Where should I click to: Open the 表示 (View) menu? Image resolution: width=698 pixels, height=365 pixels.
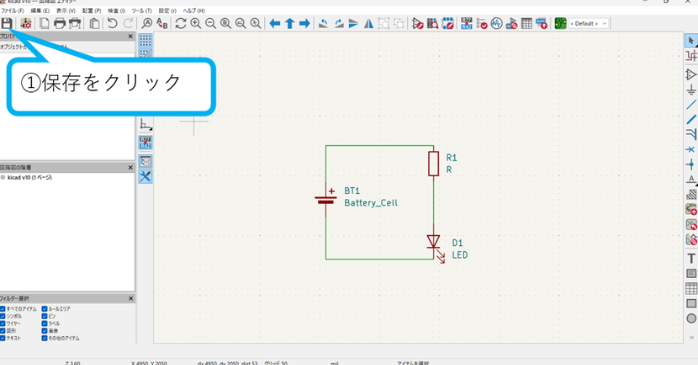(66, 10)
